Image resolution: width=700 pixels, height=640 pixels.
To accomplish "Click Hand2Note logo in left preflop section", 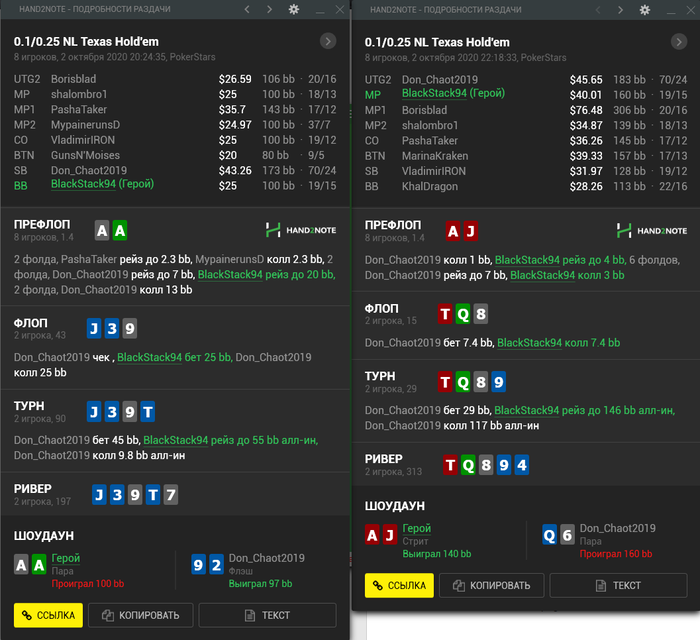I will pyautogui.click(x=301, y=230).
